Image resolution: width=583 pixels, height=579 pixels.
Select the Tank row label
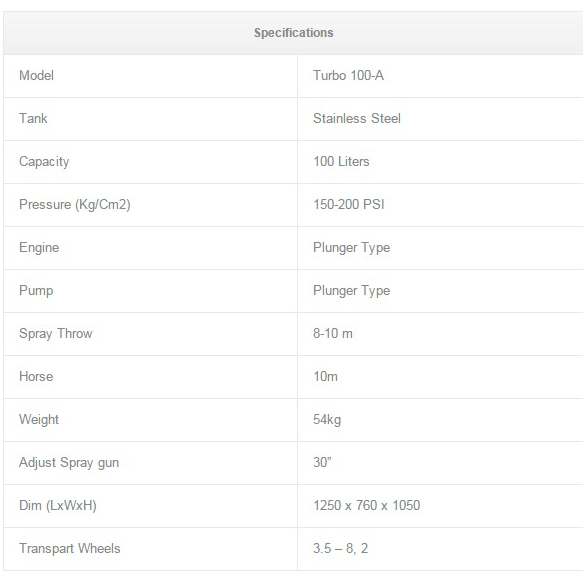pyautogui.click(x=33, y=118)
